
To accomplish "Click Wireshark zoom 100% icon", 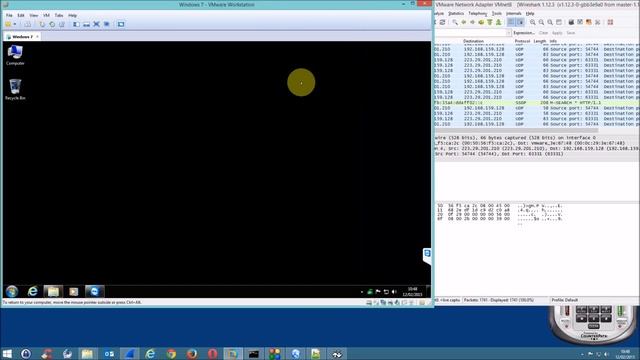I will 550,22.
